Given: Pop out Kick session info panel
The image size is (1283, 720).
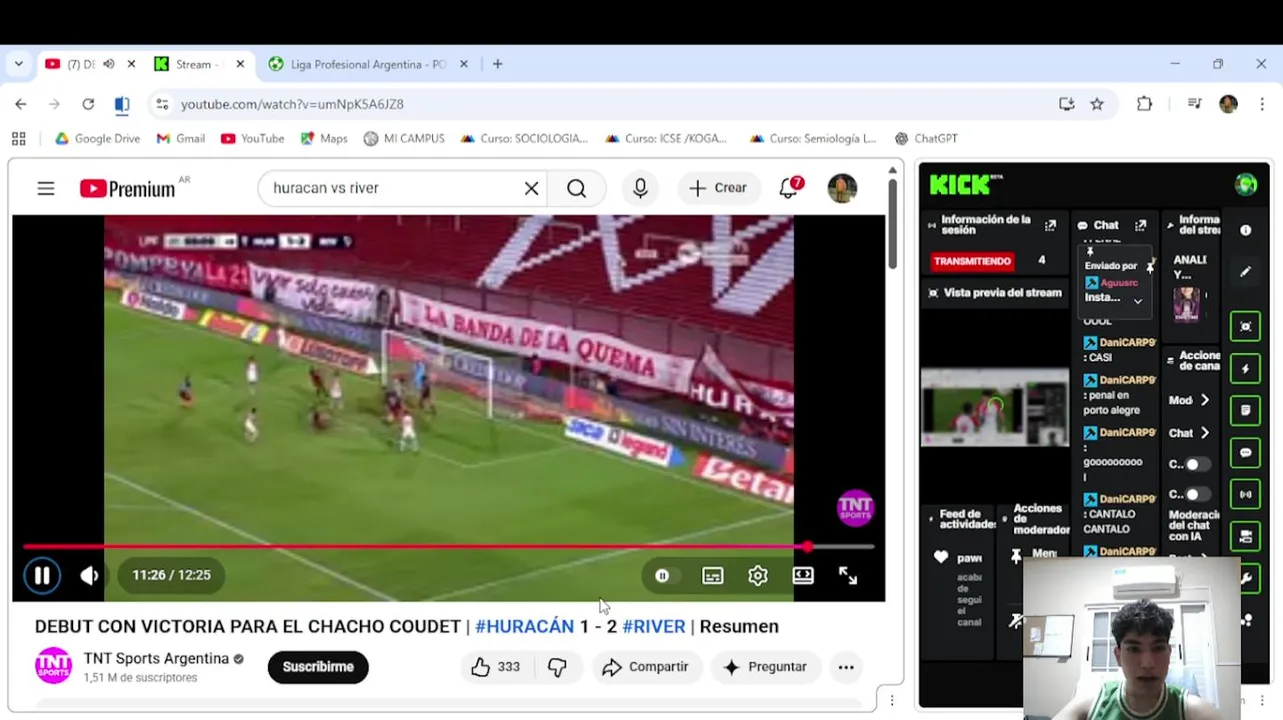Looking at the screenshot, I should [x=1050, y=226].
